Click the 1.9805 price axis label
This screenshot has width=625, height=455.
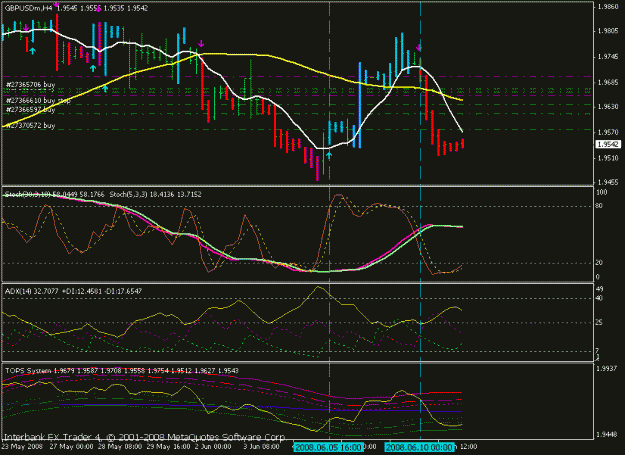[x=608, y=31]
